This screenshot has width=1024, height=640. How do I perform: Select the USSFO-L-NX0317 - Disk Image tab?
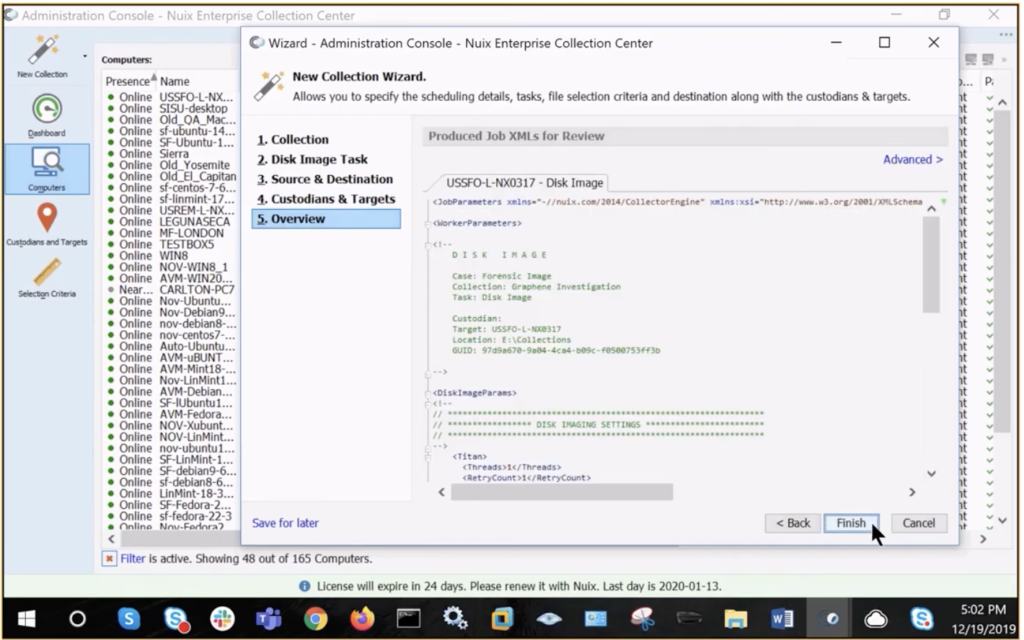(x=524, y=183)
